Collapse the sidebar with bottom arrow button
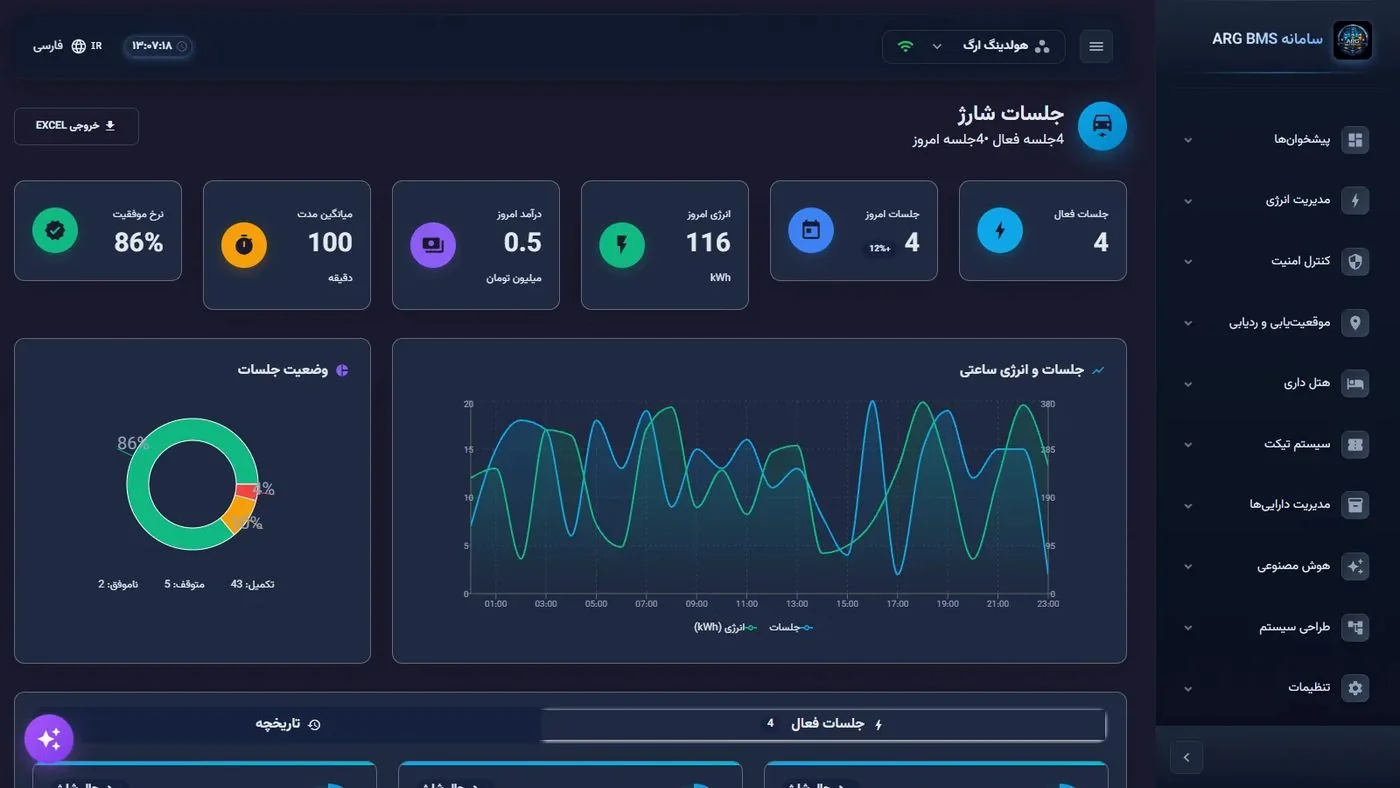 pos(1186,757)
